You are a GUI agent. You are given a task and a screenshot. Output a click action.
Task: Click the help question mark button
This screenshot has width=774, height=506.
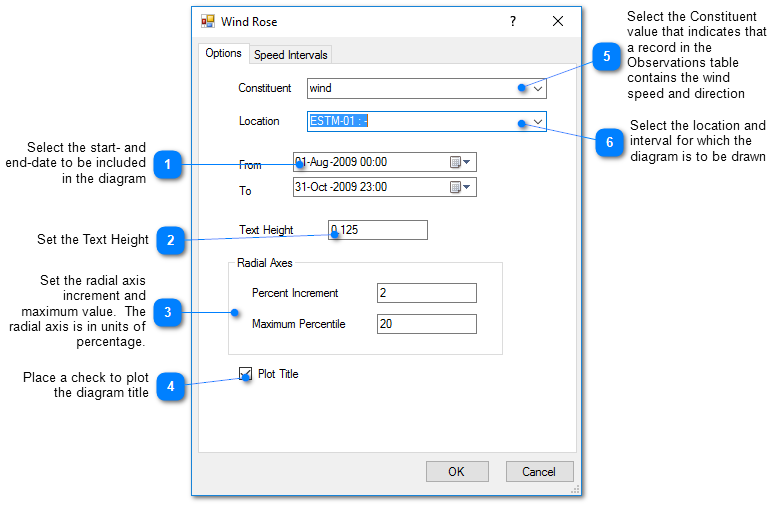coord(513,21)
